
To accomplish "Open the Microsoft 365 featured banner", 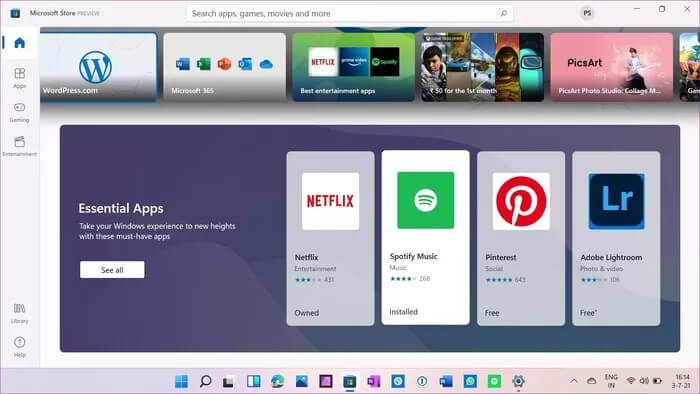I will pos(225,67).
